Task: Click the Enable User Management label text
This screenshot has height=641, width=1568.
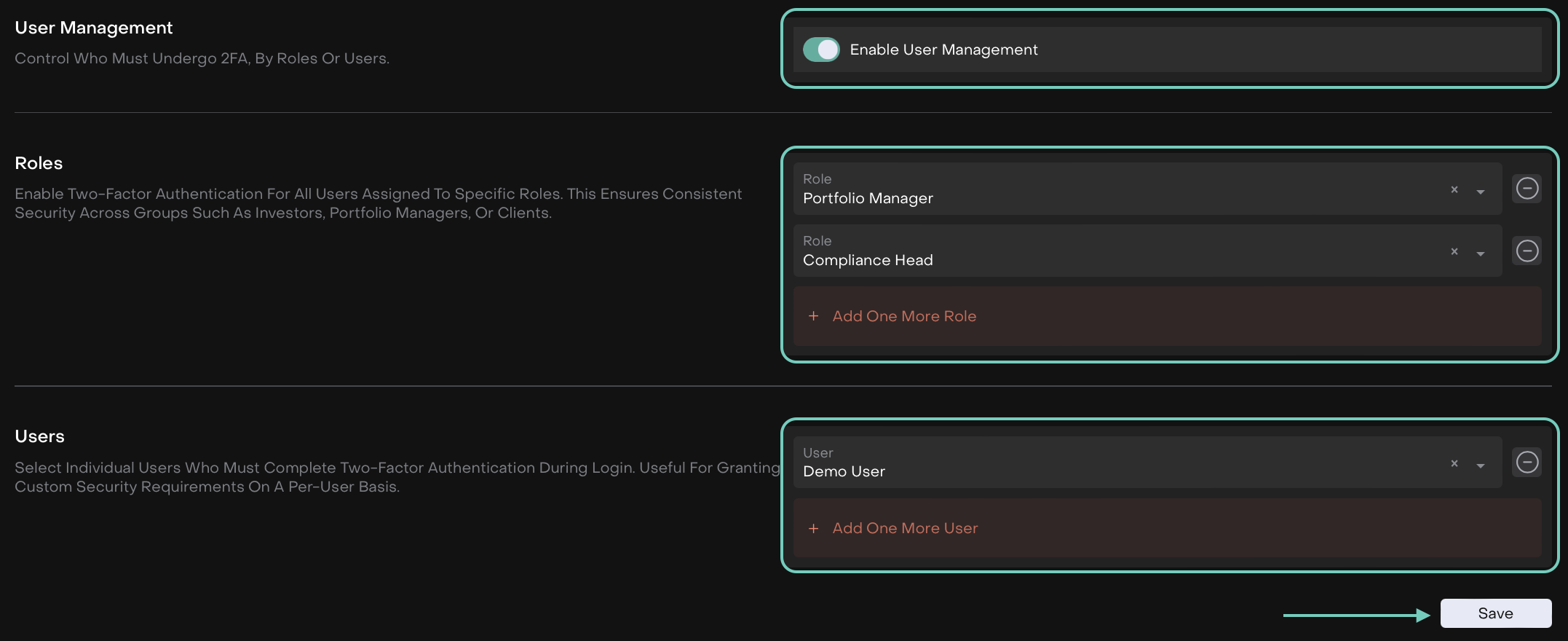Action: 943,50
